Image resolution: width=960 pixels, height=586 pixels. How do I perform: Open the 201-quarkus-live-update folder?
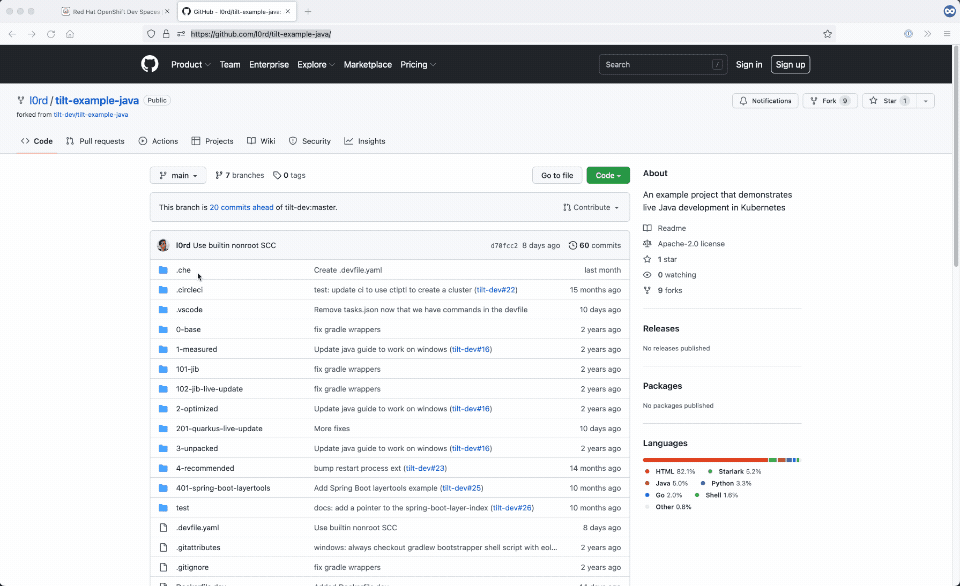pos(219,429)
